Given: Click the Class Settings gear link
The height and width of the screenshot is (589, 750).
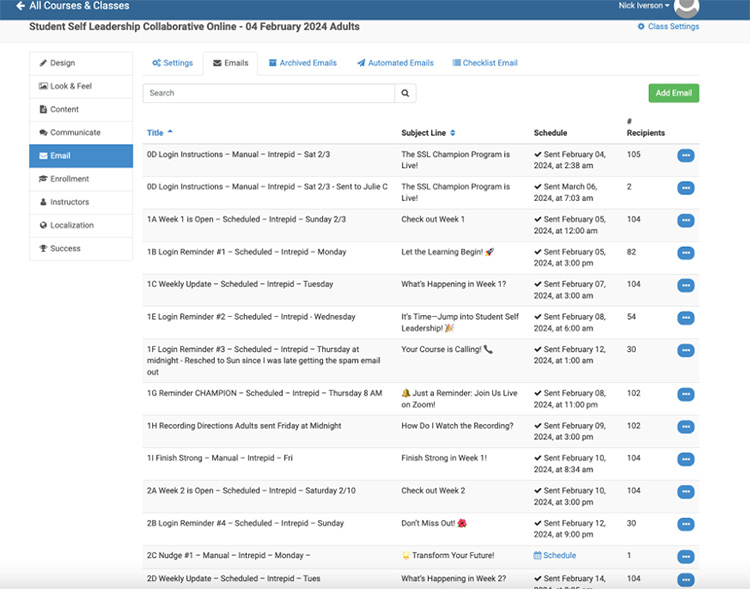Looking at the screenshot, I should click(668, 27).
